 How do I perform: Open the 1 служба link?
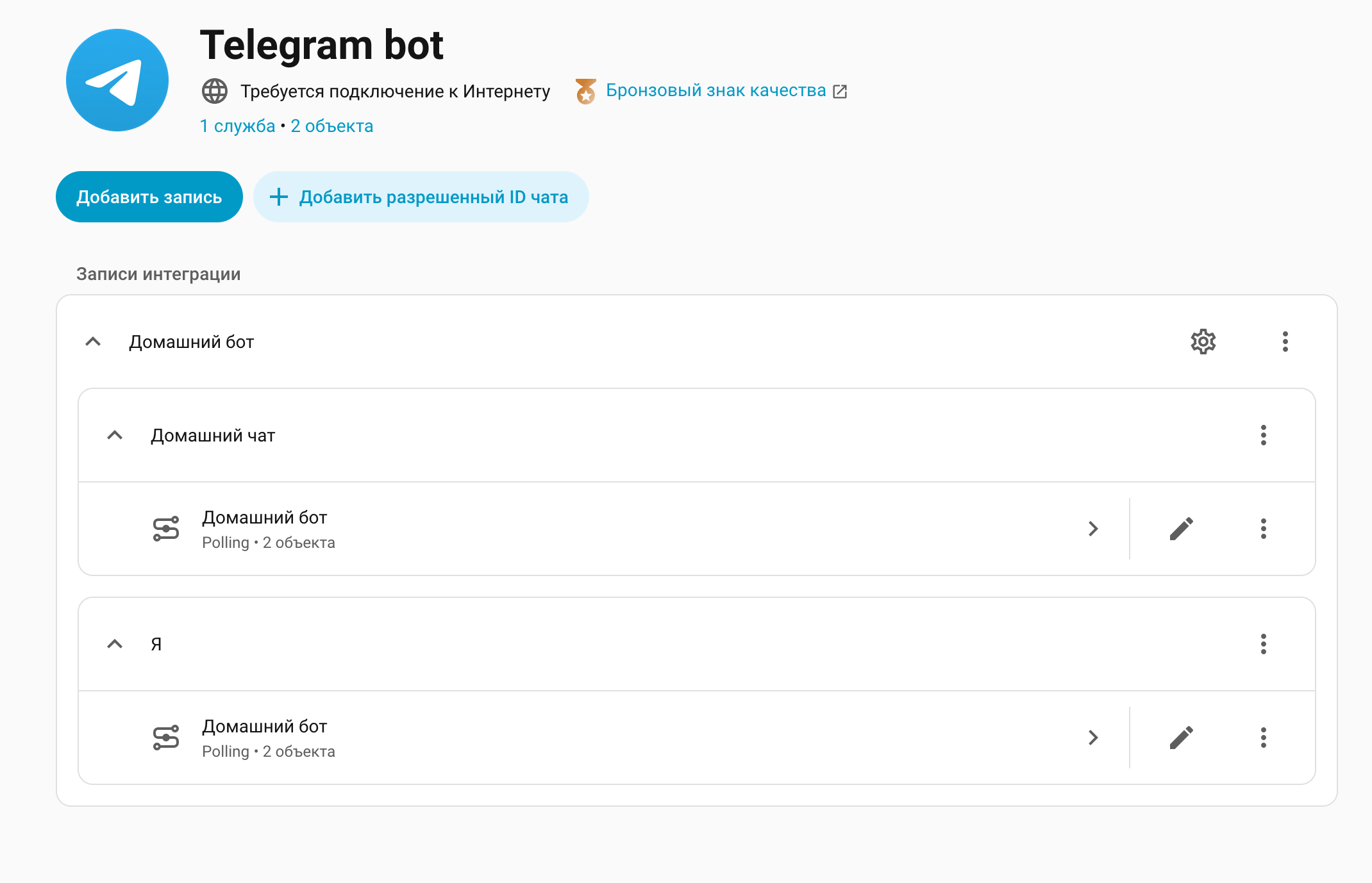pos(236,126)
